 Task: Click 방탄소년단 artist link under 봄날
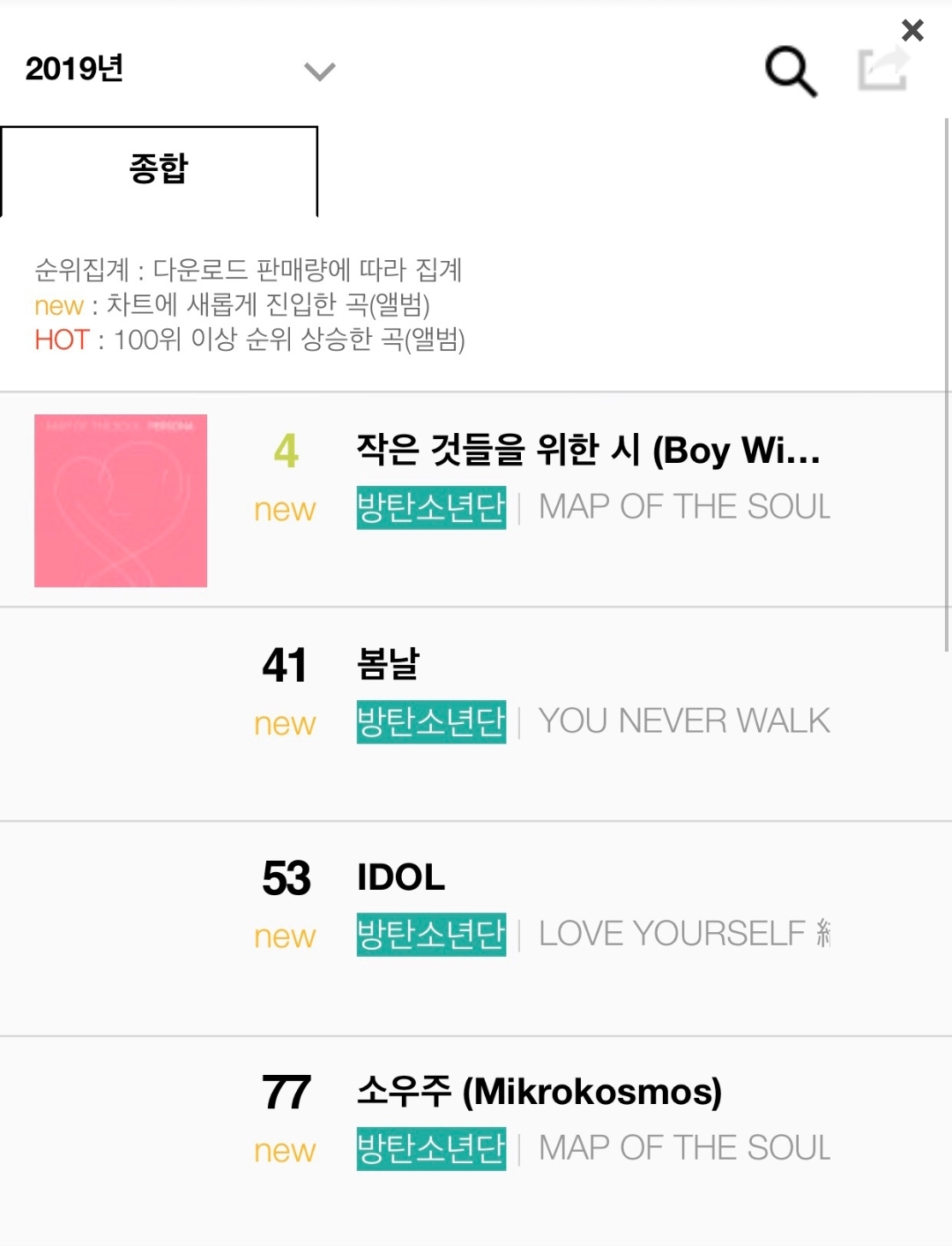431,722
